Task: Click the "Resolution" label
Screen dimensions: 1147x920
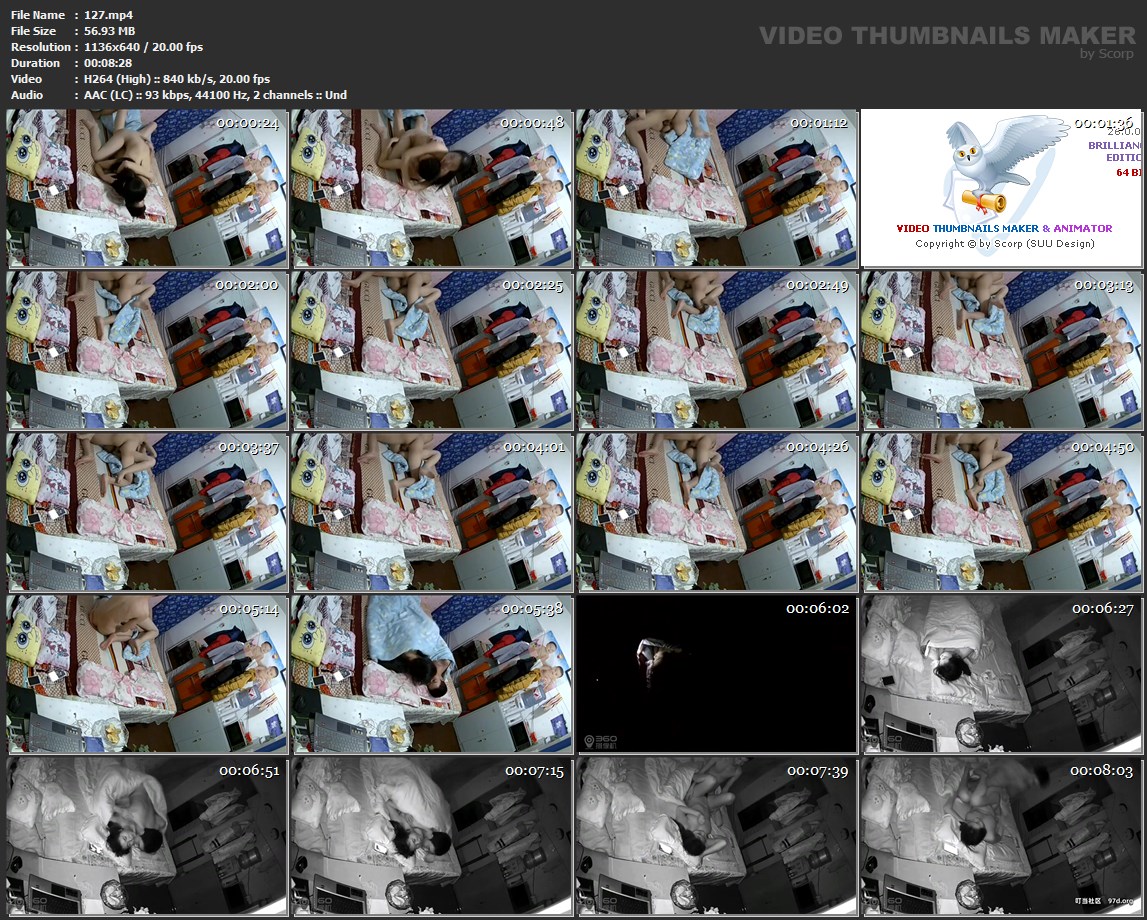Action: 41,47
